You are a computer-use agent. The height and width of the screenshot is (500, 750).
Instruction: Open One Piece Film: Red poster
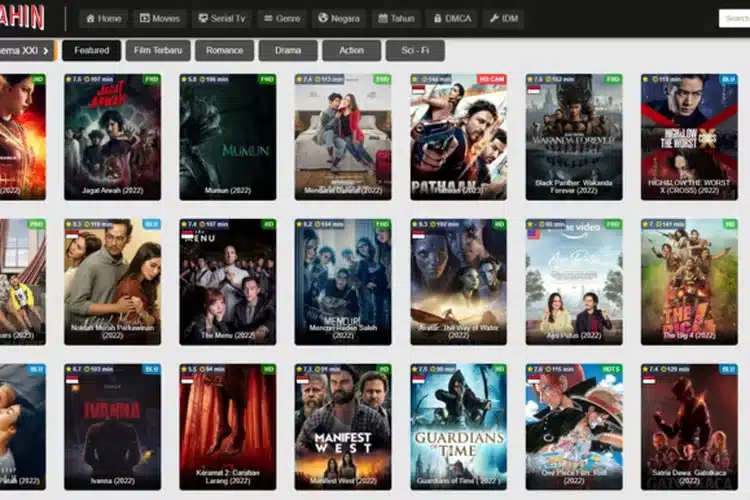574,427
